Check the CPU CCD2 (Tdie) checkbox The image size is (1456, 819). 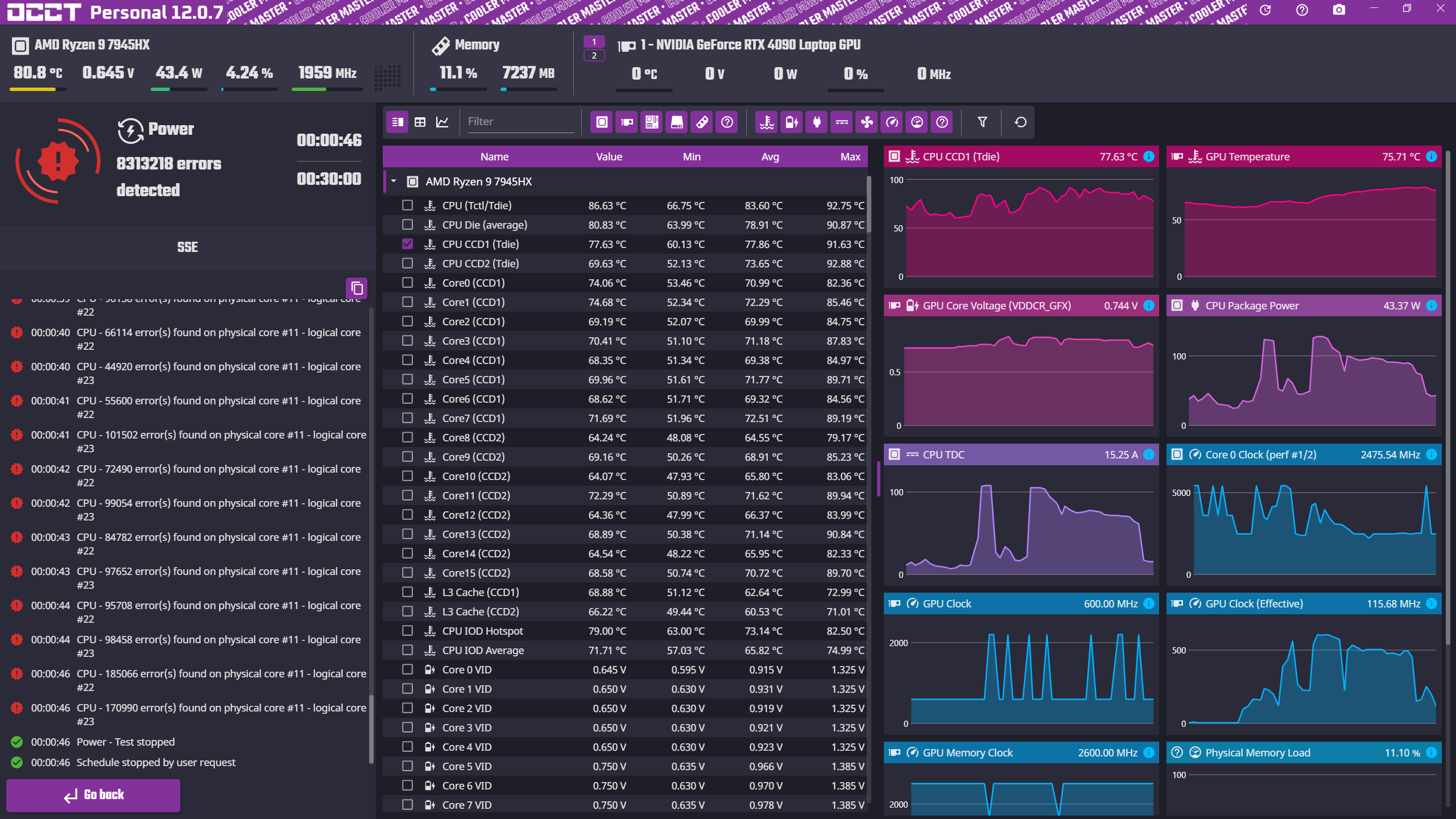[x=407, y=263]
